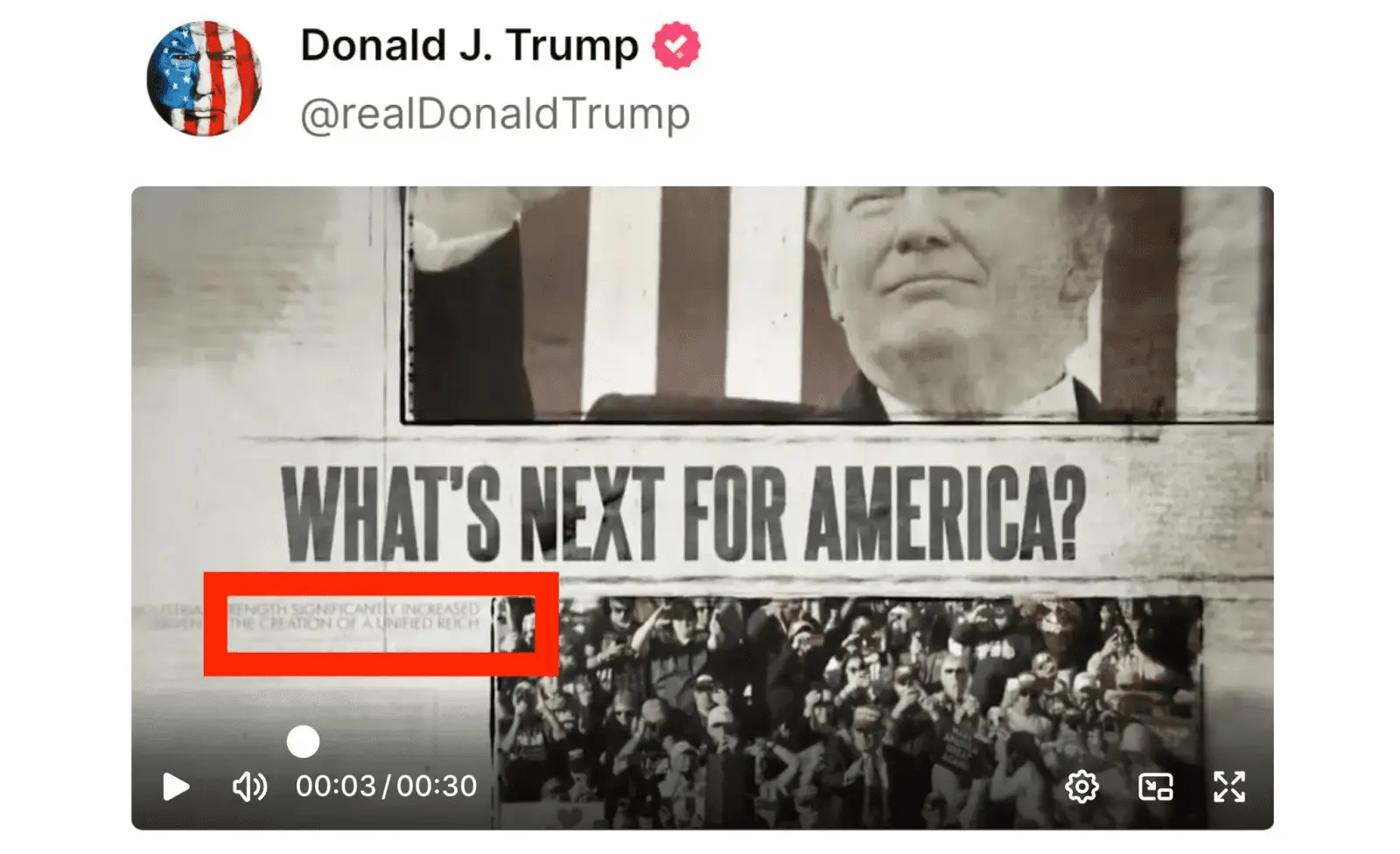Click the 00:03 elapsed time readout
The width and height of the screenshot is (1400, 854).
click(x=336, y=786)
